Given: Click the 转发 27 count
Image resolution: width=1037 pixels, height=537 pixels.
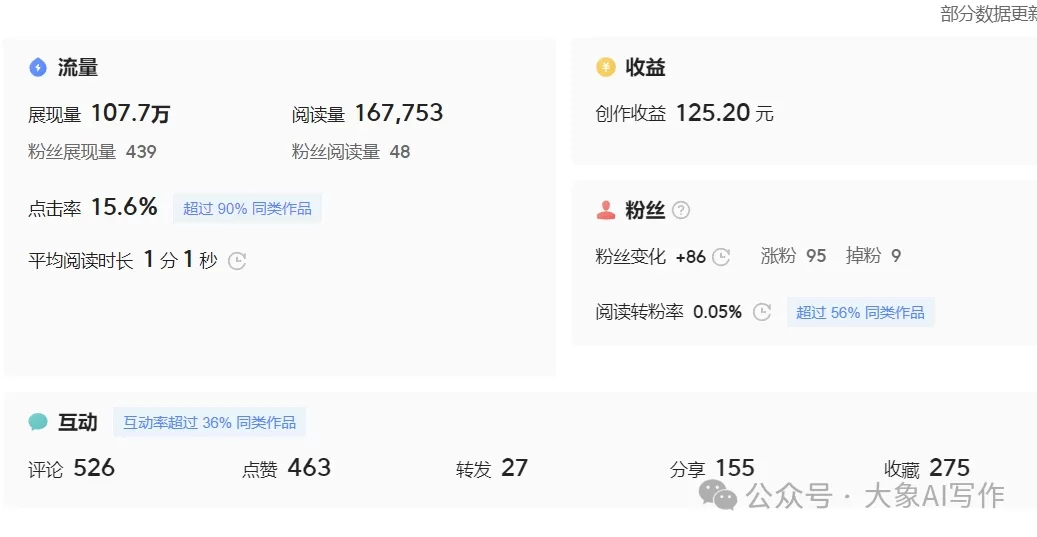Looking at the screenshot, I should tap(514, 468).
